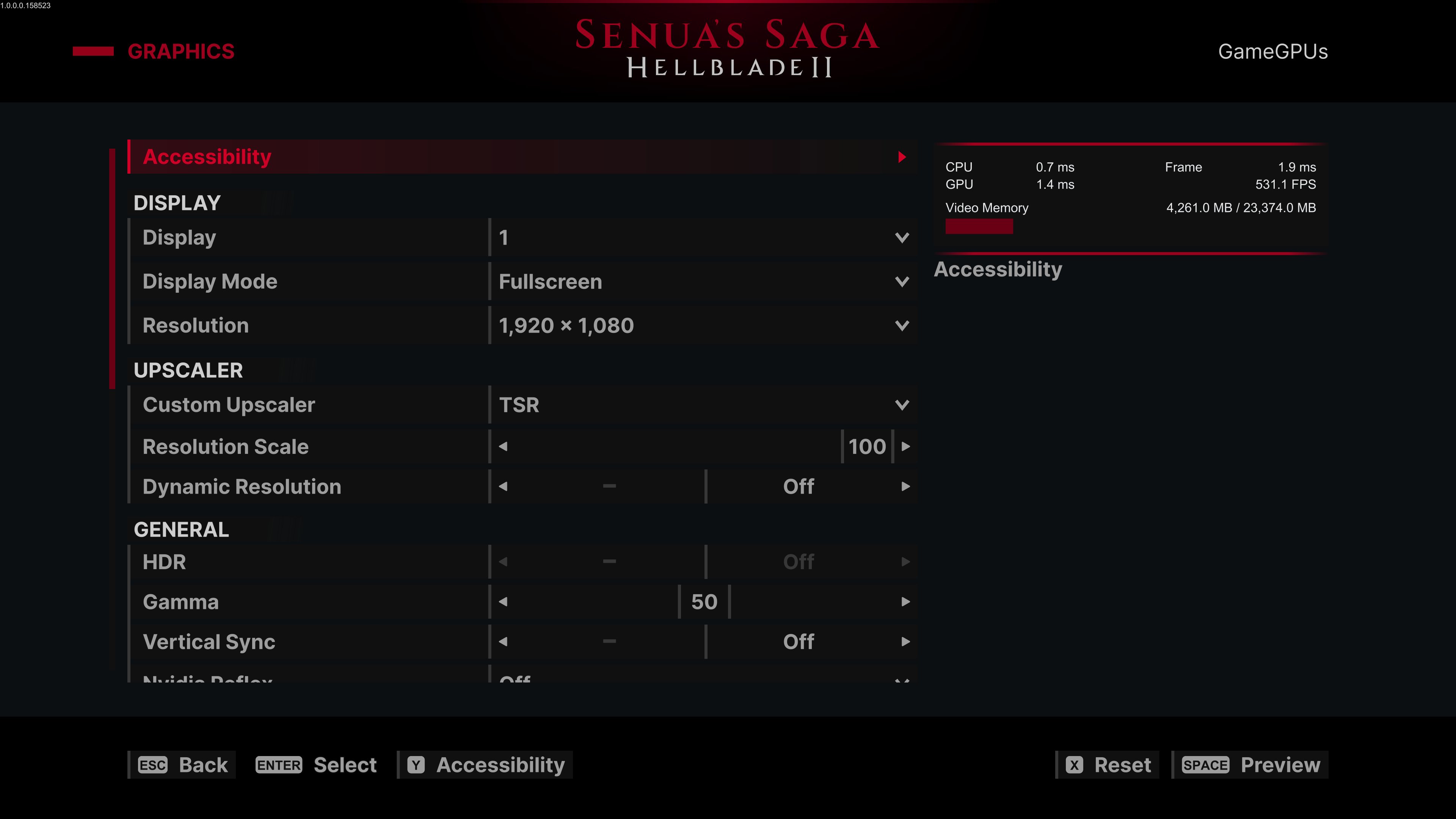Select the Accessibility menu entry
This screenshot has height=819, width=1456.
point(207,157)
